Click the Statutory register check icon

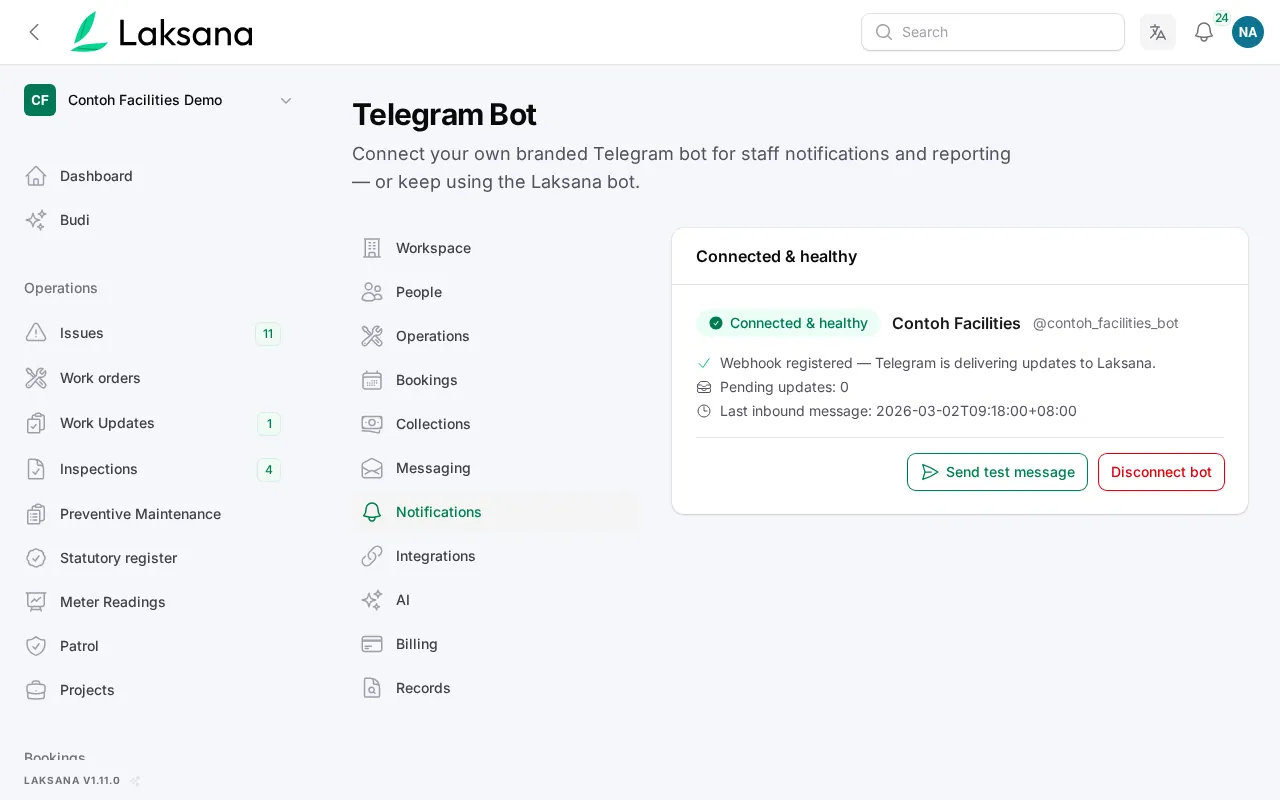coord(36,558)
